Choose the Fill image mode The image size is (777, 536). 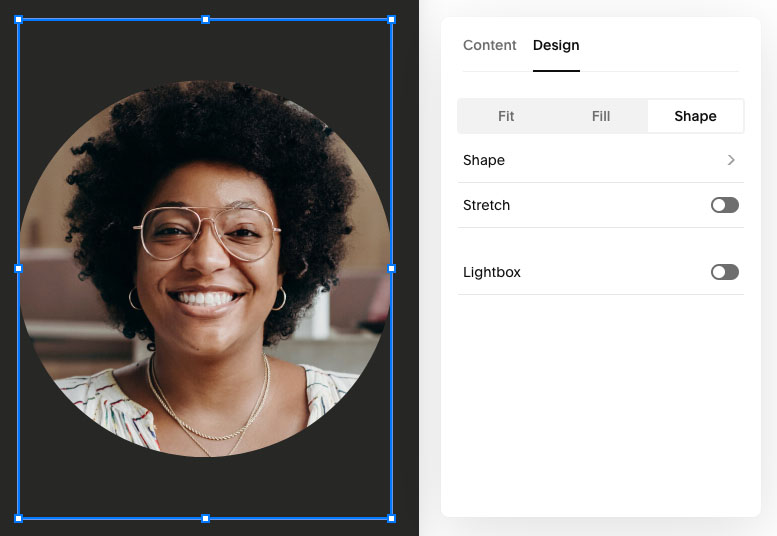point(601,116)
